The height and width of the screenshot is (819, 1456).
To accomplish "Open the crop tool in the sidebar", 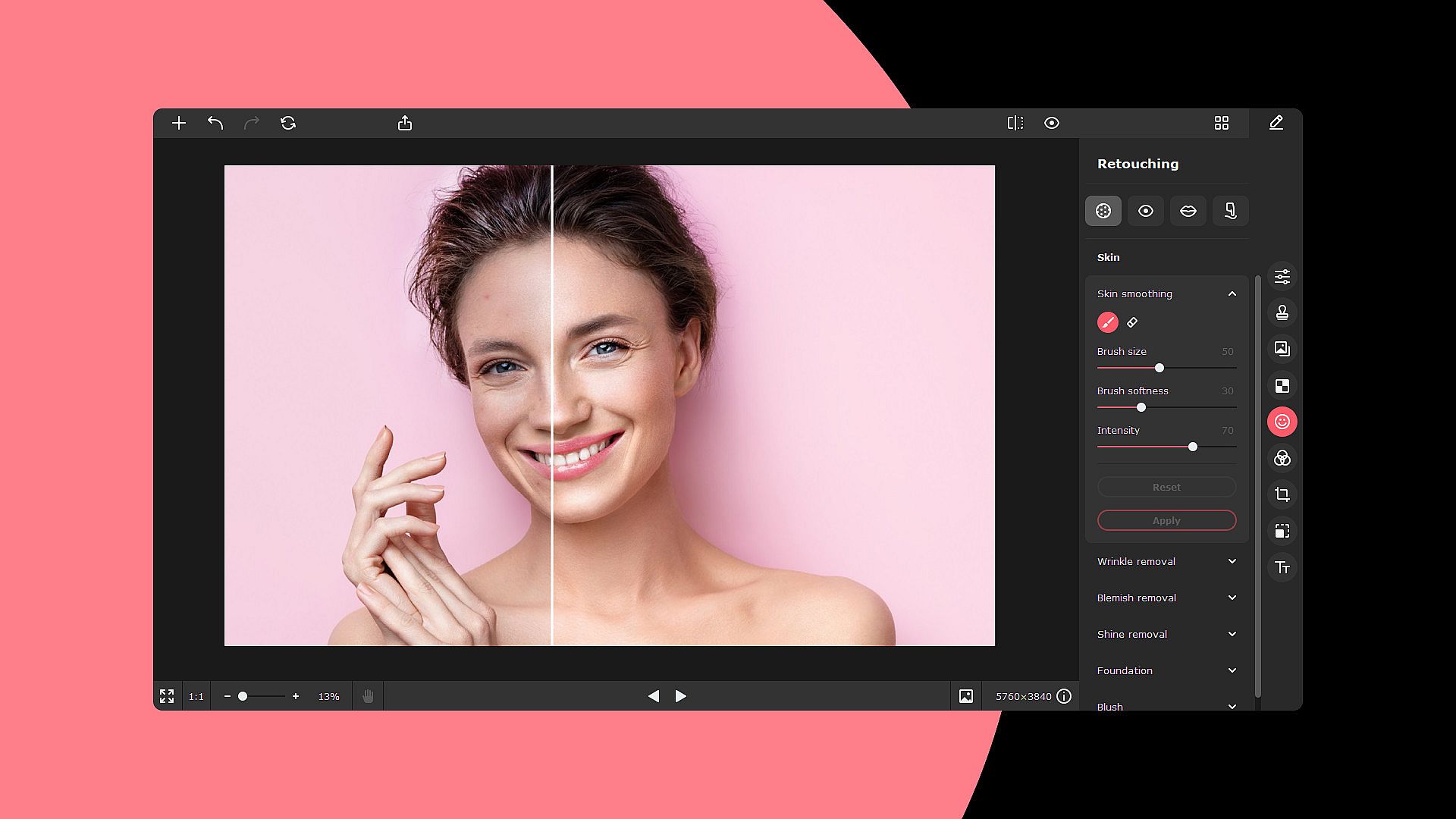I will [x=1282, y=494].
